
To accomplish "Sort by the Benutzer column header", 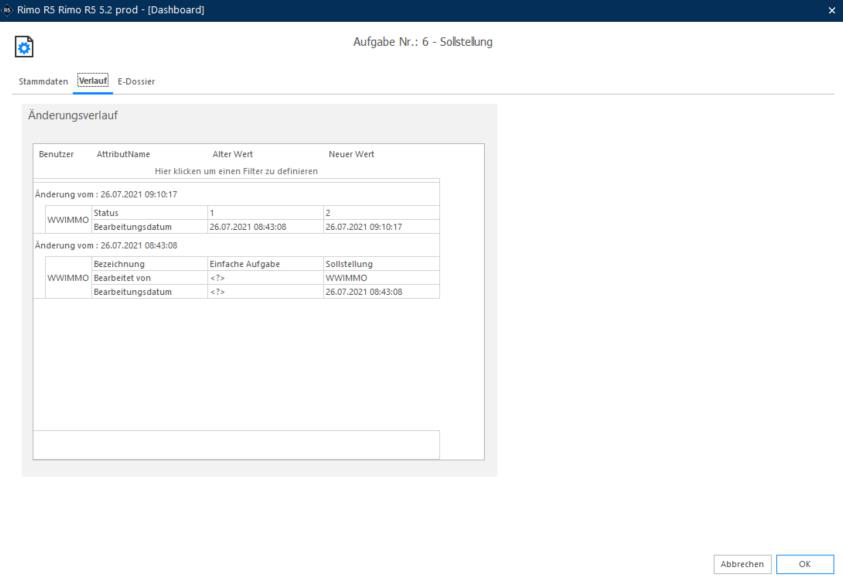I will [x=56, y=154].
